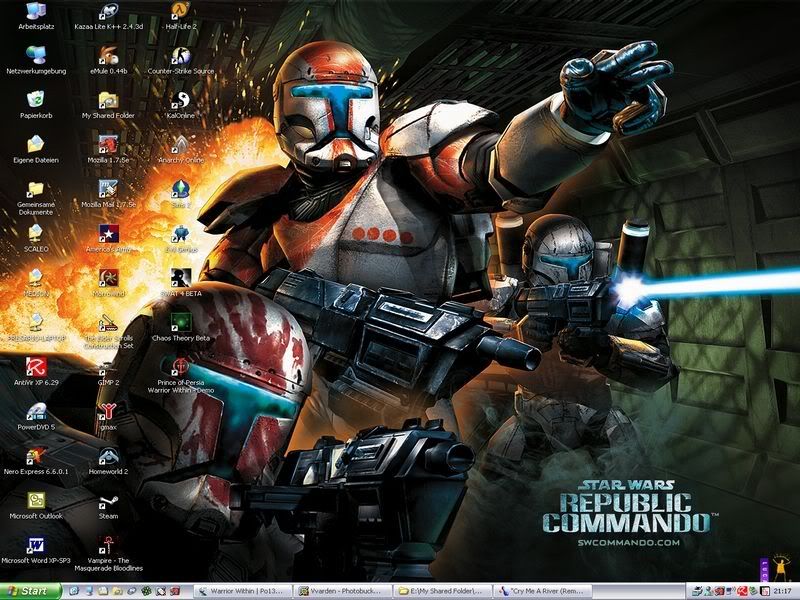Select the SCALEO desktop shortcut

(36, 238)
